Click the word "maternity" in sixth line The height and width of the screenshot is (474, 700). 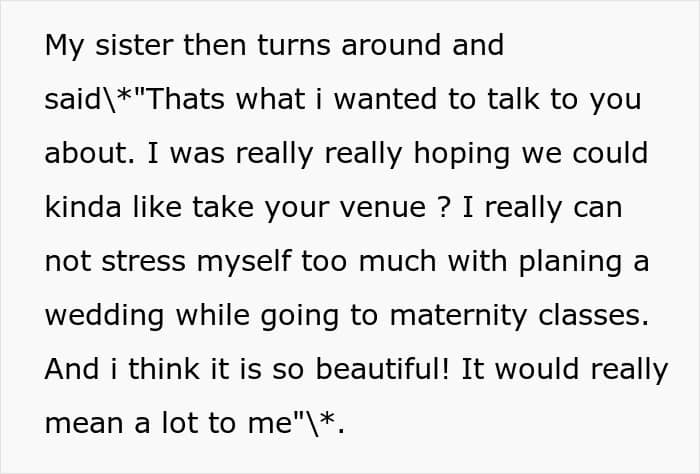tap(458, 316)
